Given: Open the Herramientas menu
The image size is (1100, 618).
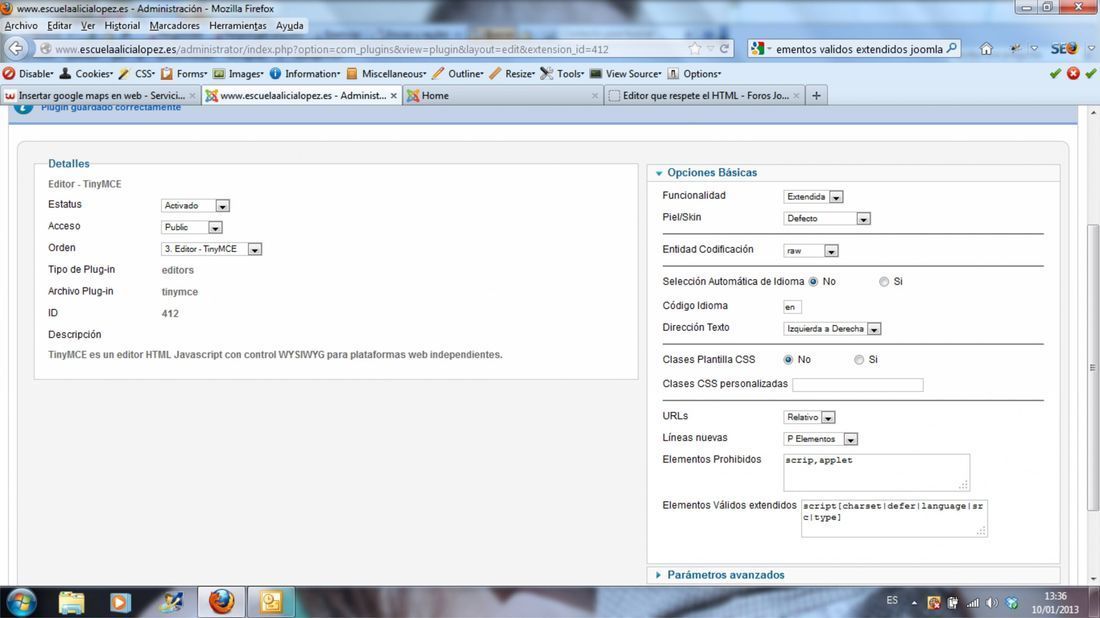Looking at the screenshot, I should [238, 26].
